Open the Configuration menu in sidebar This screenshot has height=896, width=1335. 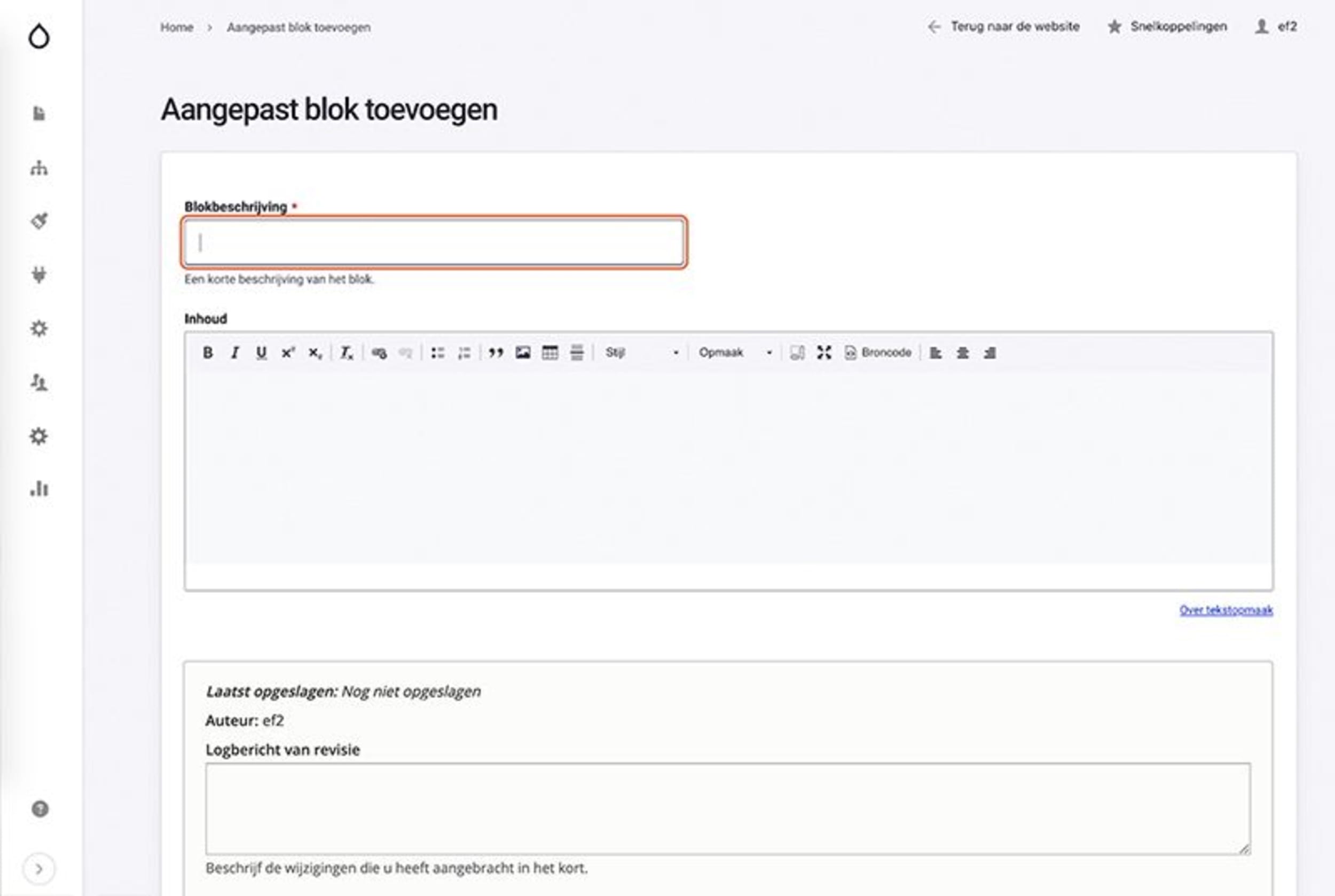click(39, 328)
